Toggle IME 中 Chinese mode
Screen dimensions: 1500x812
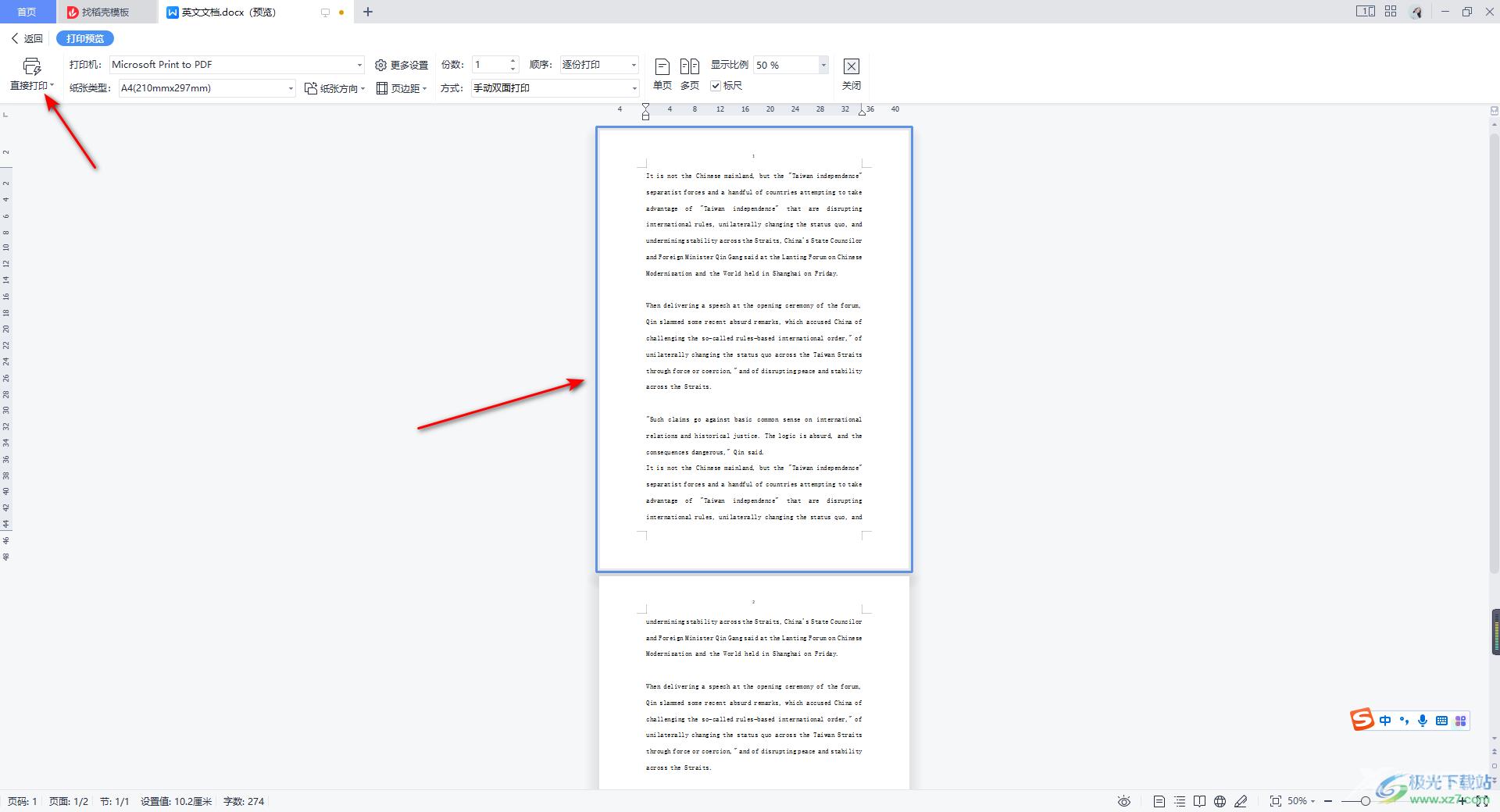point(1385,721)
